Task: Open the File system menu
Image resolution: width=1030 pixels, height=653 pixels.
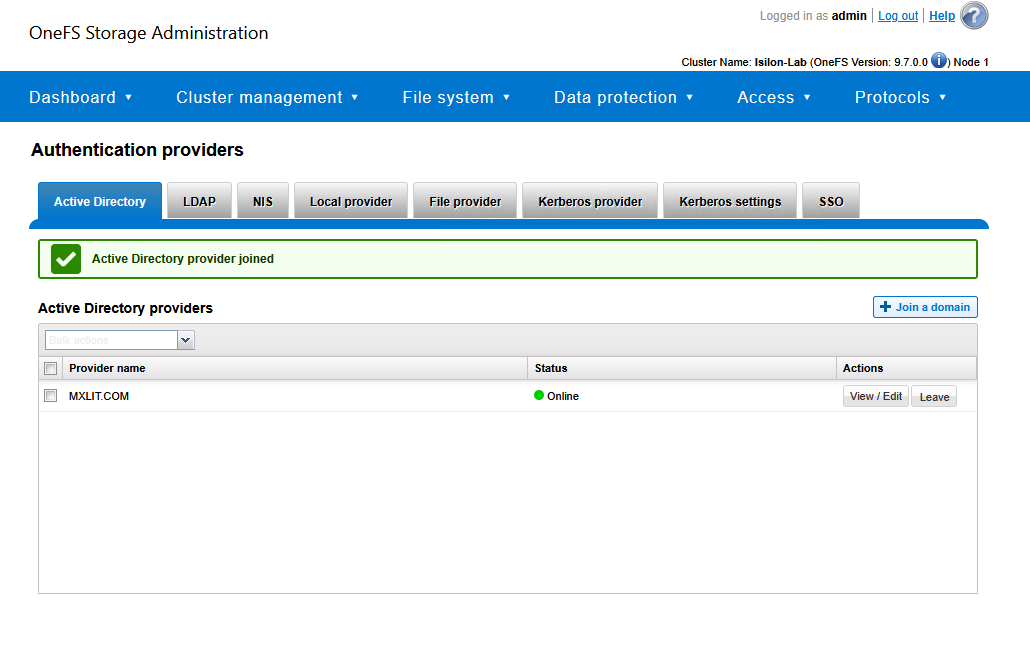Action: click(456, 97)
